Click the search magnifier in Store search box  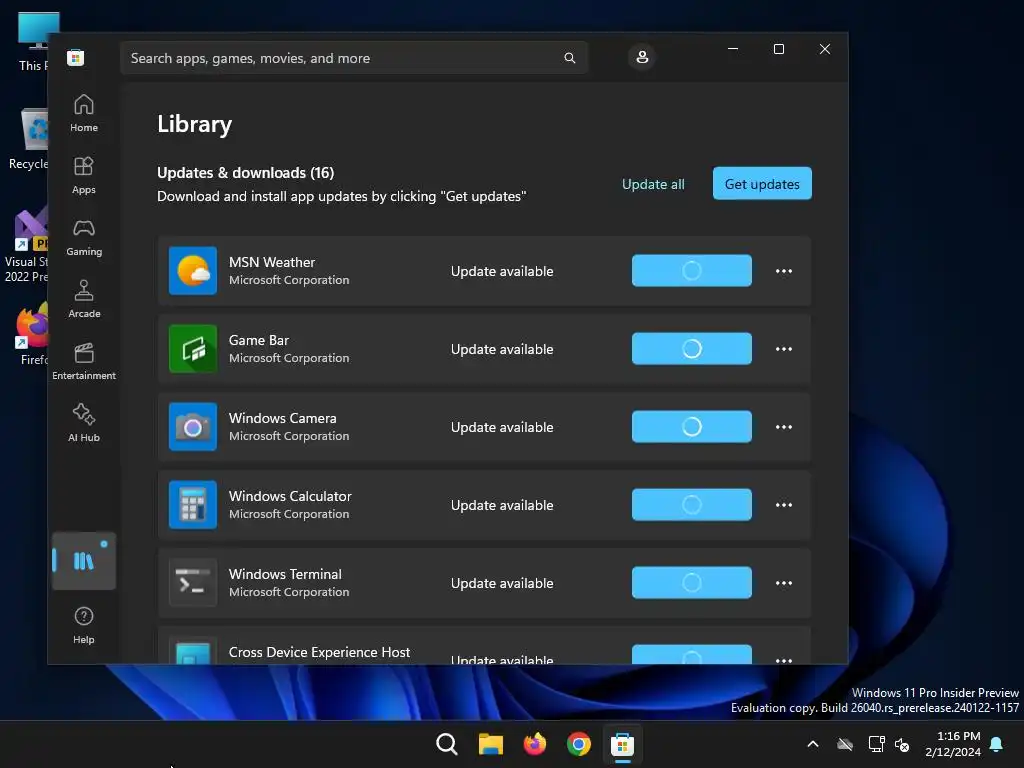click(569, 58)
